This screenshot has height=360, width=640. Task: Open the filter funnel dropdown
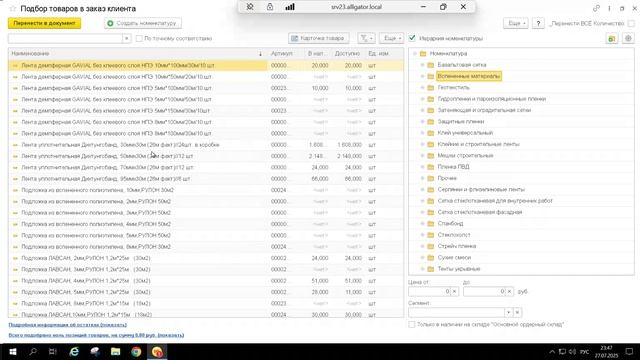[366, 38]
